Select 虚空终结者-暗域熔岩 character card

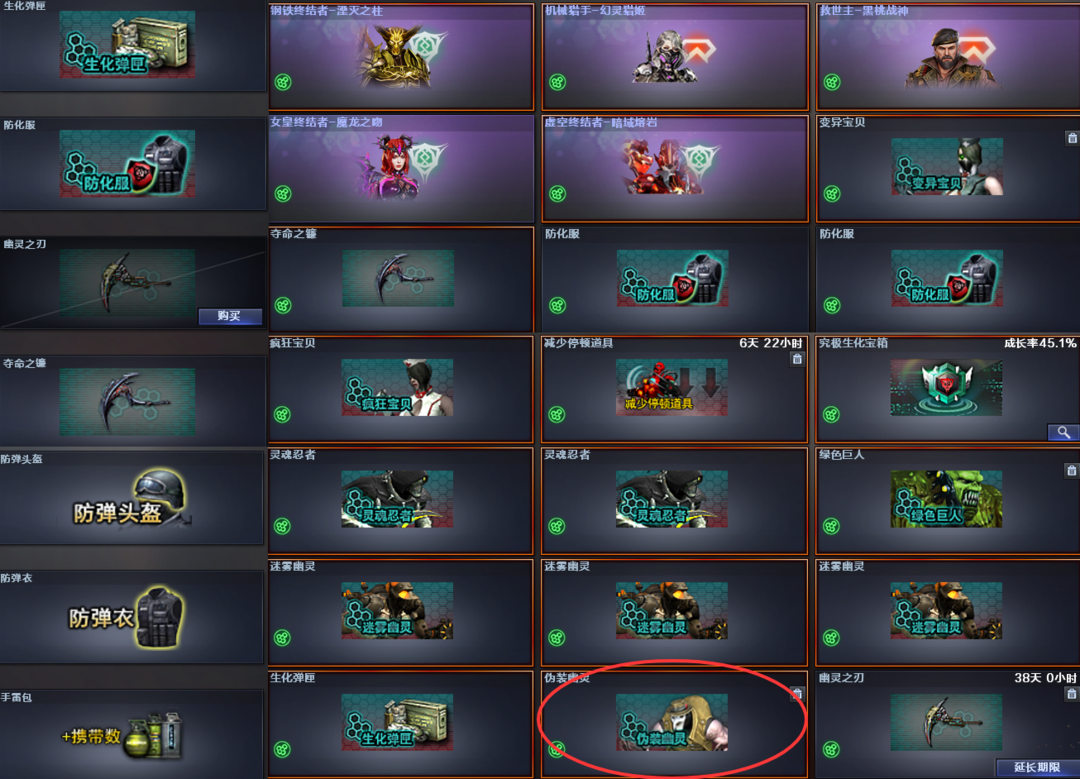(x=674, y=169)
